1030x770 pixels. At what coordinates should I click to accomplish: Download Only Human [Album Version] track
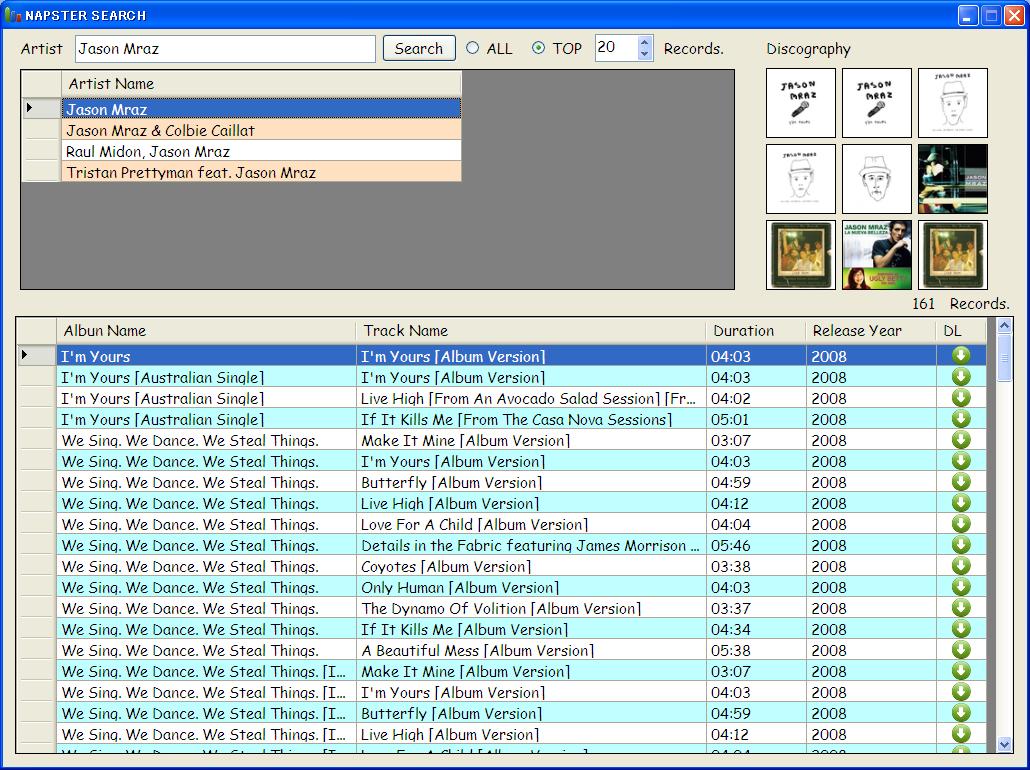961,587
